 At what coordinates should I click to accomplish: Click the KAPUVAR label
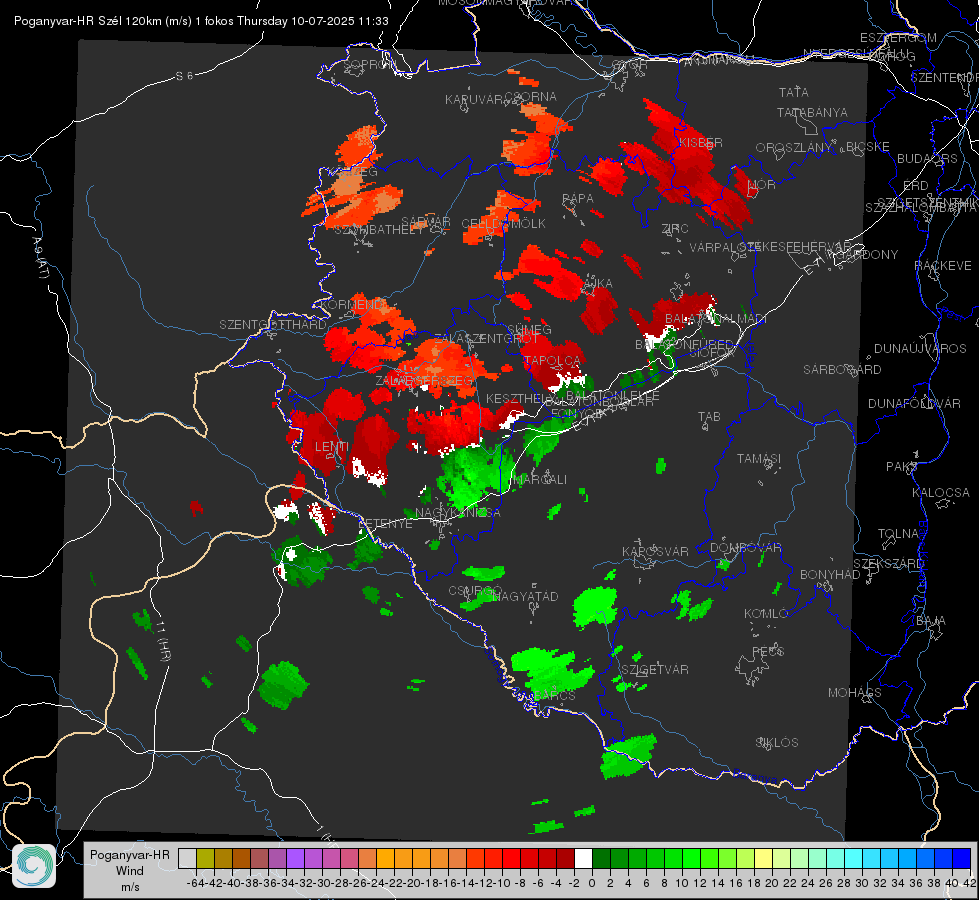[475, 99]
